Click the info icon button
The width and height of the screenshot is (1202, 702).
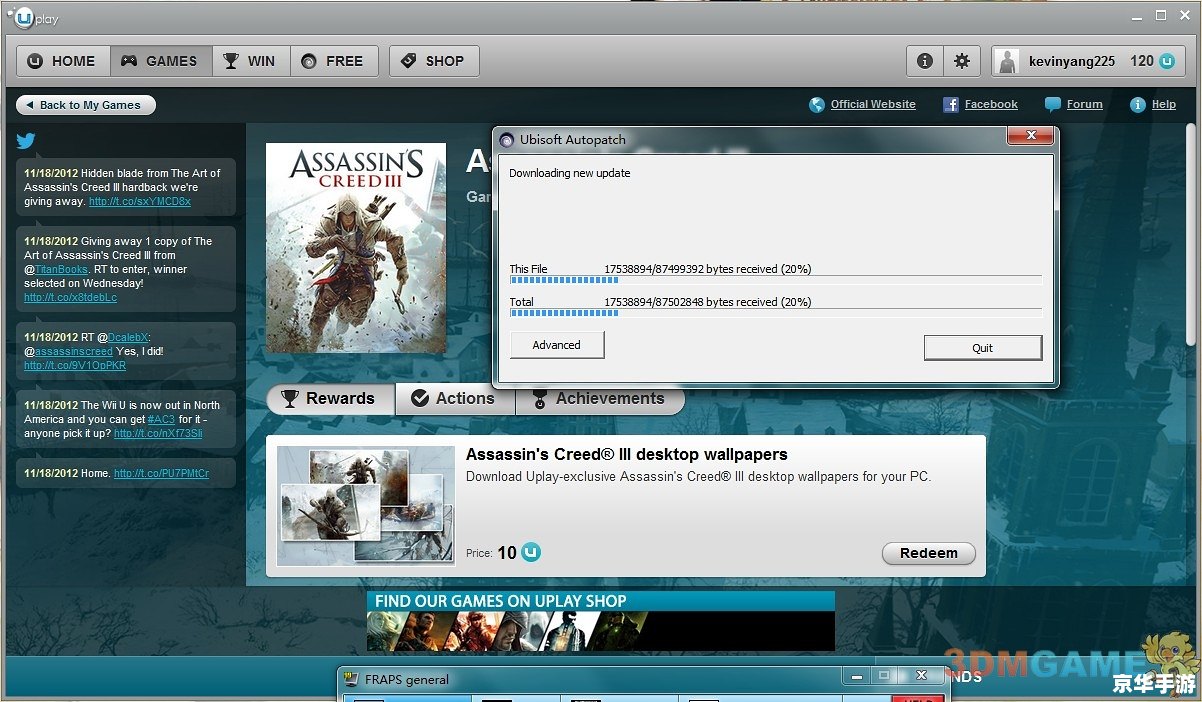pos(925,61)
